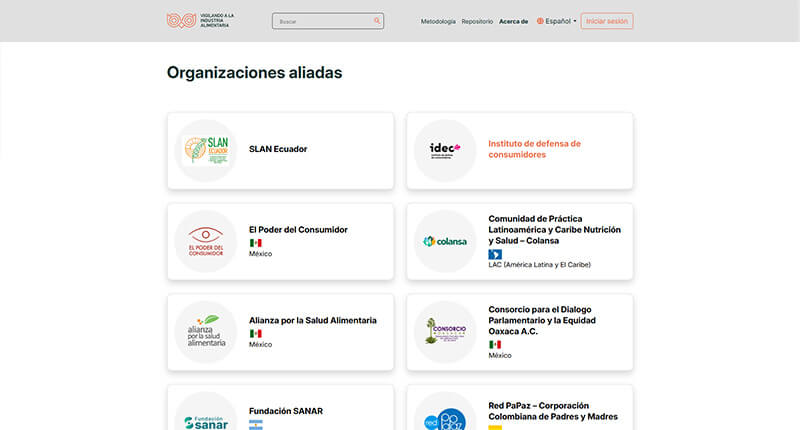Click the Colansa logo

coord(445,241)
